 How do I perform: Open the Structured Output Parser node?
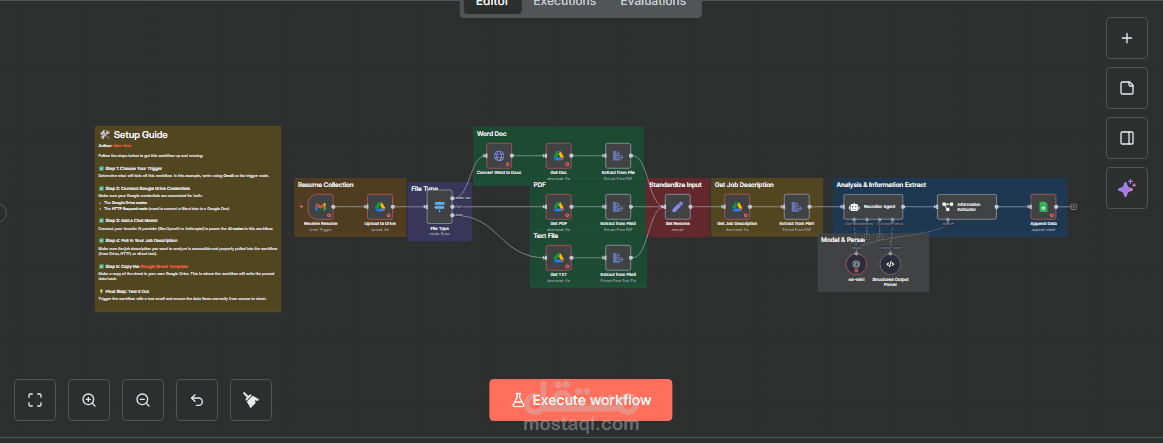891,263
